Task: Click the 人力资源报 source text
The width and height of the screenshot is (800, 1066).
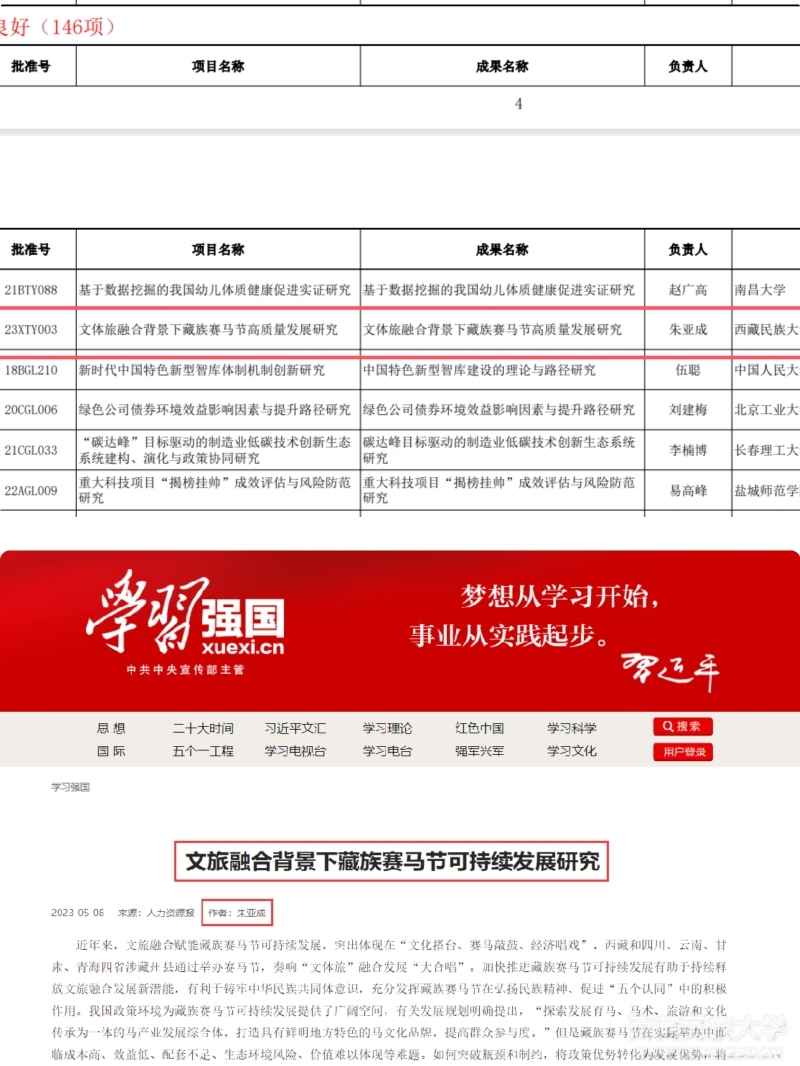Action: pyautogui.click(x=170, y=913)
